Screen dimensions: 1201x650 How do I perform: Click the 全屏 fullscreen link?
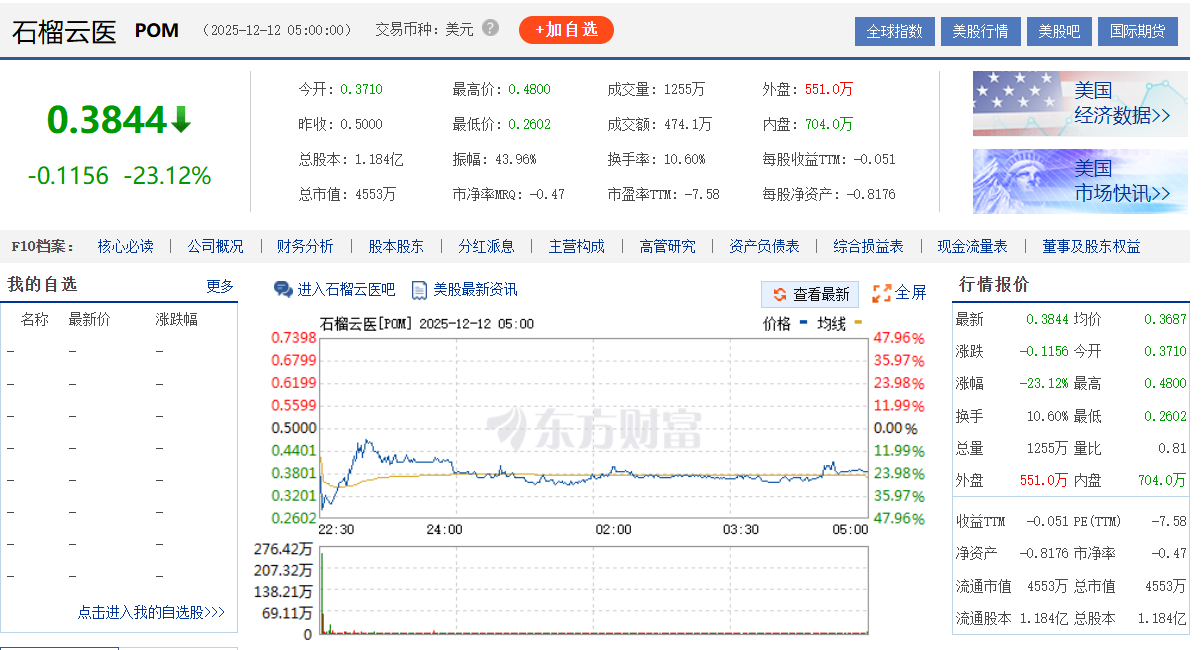(x=910, y=293)
